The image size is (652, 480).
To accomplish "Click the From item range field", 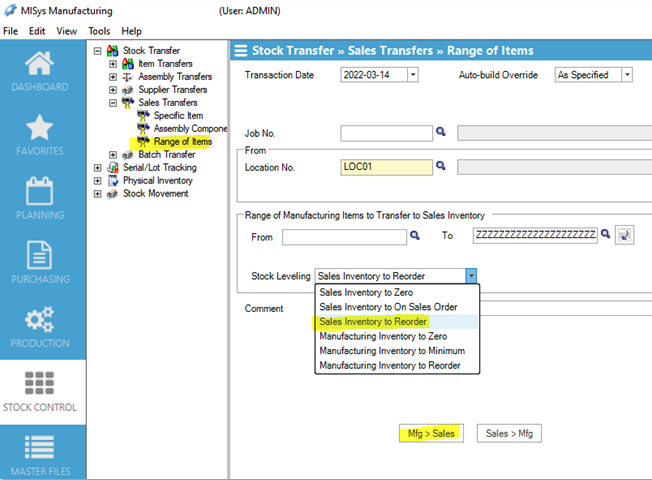I will tap(344, 237).
